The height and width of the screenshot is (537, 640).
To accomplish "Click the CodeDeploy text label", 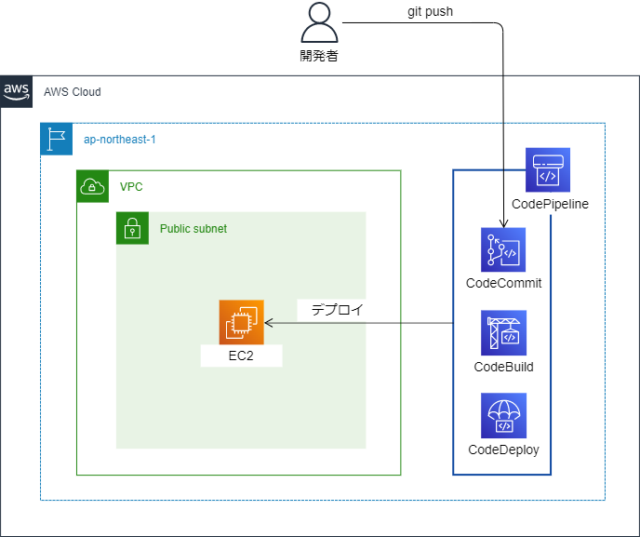I will pyautogui.click(x=503, y=450).
